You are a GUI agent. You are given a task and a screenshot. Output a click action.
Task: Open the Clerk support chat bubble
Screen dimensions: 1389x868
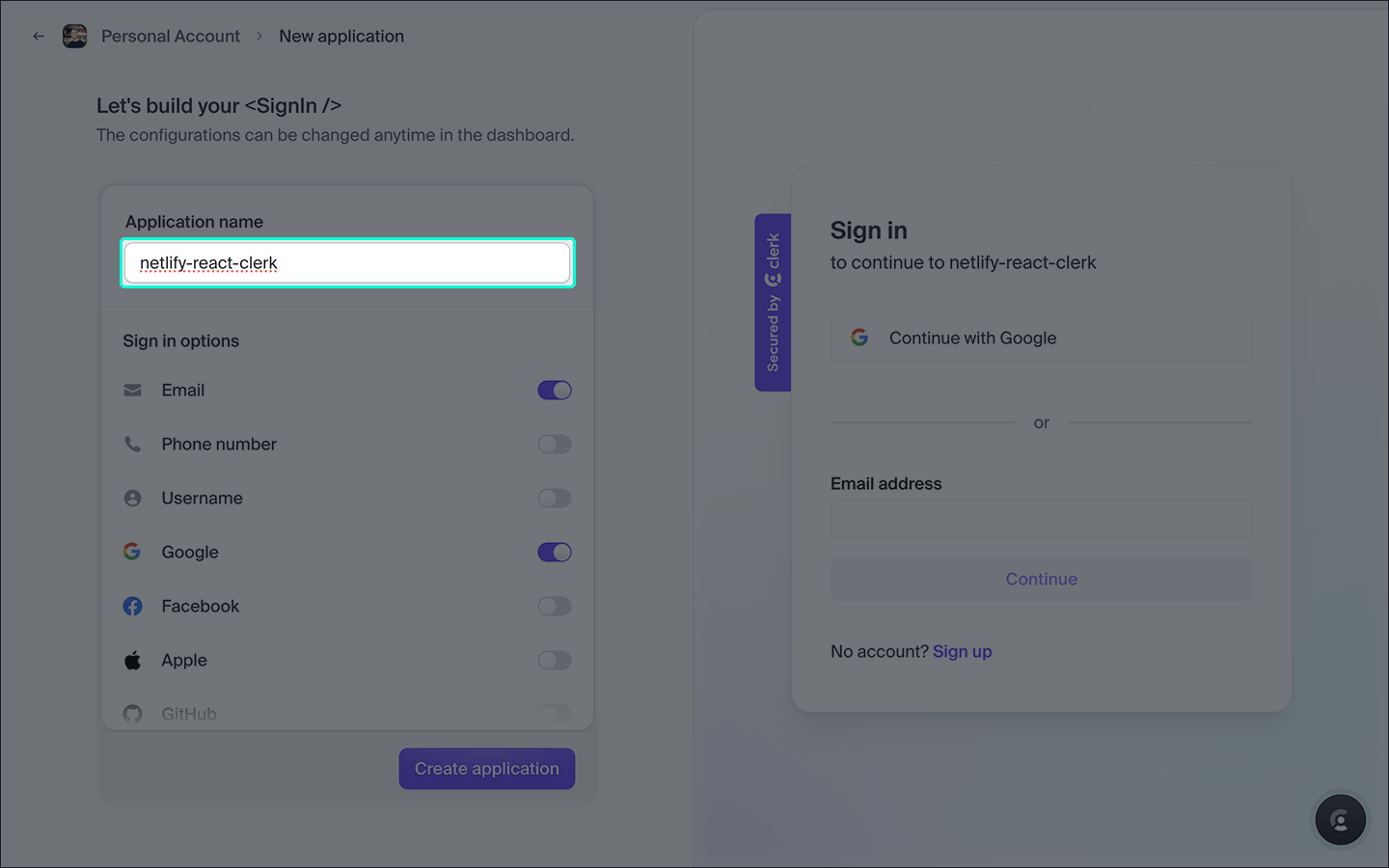coord(1341,820)
